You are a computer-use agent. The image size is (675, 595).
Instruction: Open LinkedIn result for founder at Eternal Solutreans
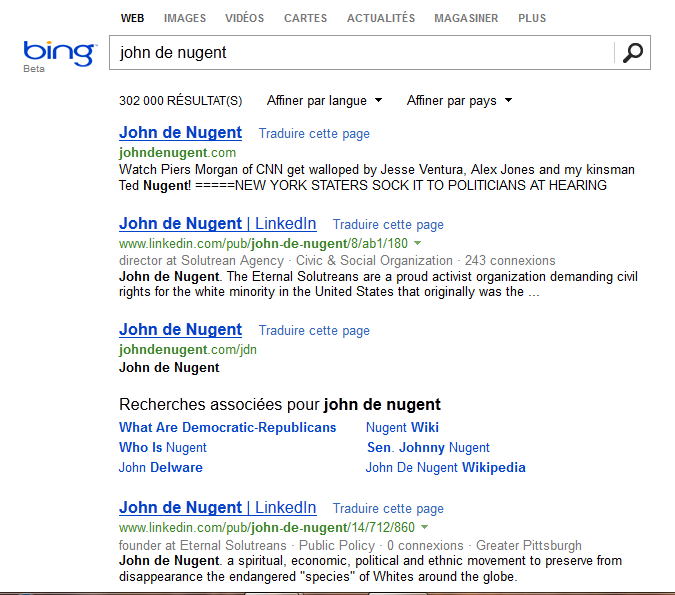pyautogui.click(x=217, y=508)
